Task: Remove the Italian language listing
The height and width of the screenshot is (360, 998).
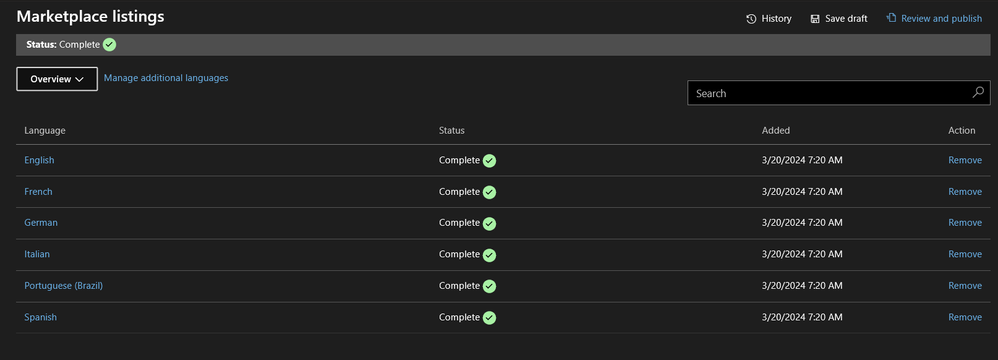Action: click(965, 254)
